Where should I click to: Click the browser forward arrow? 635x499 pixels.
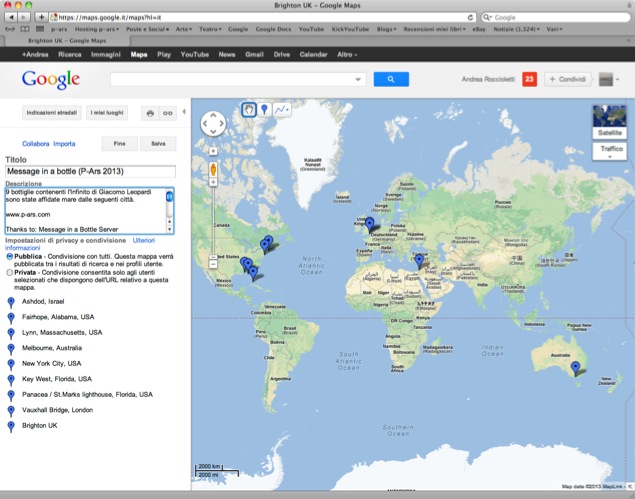click(24, 17)
